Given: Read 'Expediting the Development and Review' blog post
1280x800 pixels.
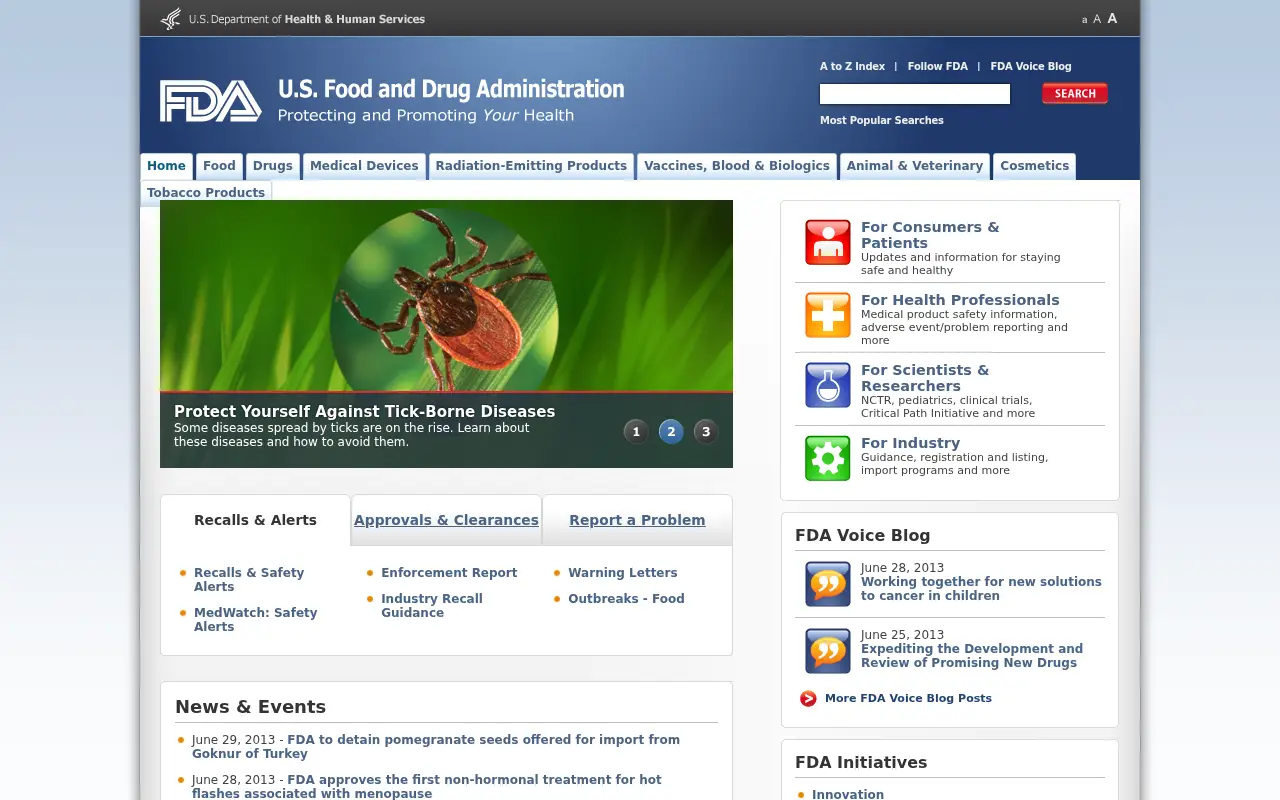Looking at the screenshot, I should tap(972, 656).
